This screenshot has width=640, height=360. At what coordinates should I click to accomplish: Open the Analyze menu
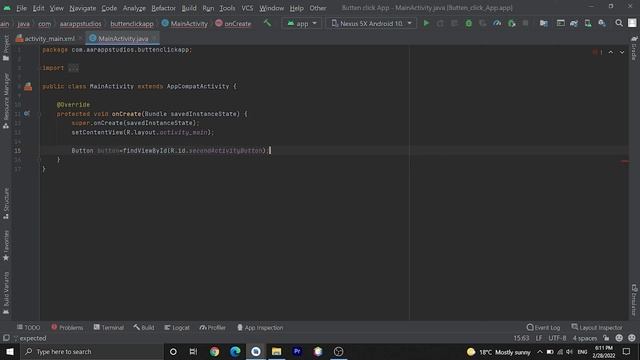coord(134,8)
